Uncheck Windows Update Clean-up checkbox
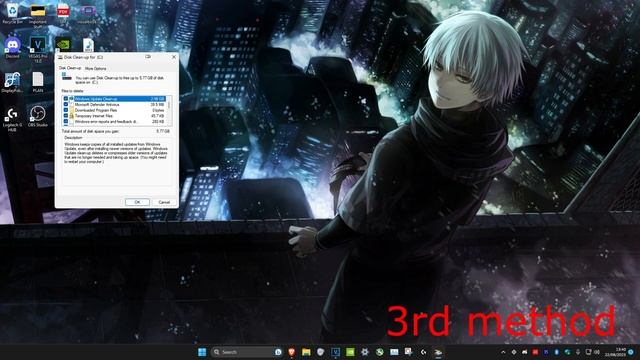The height and width of the screenshot is (360, 640). point(66,99)
